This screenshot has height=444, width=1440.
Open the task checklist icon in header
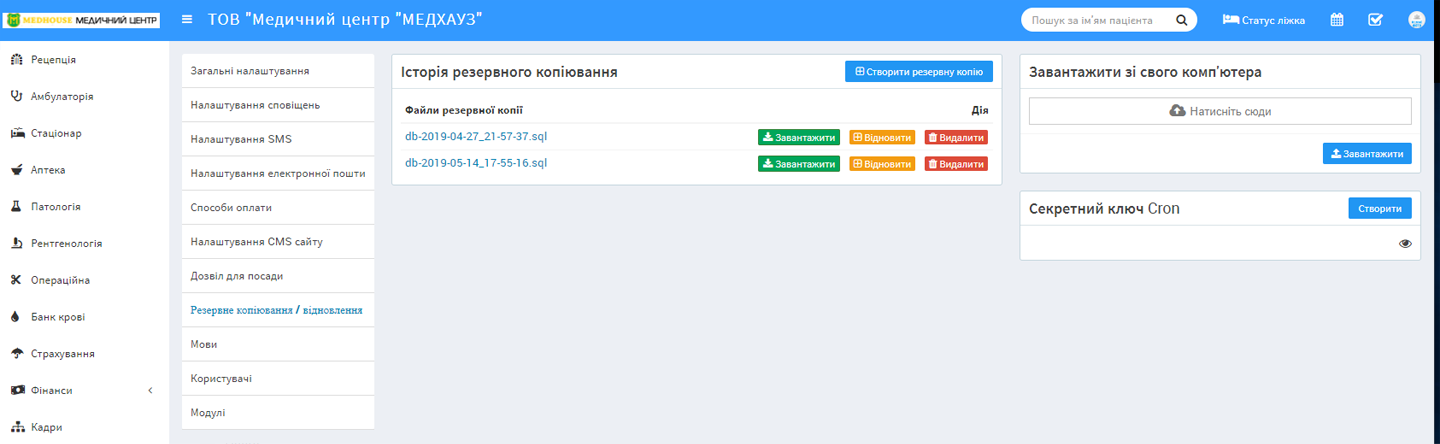coord(1375,20)
